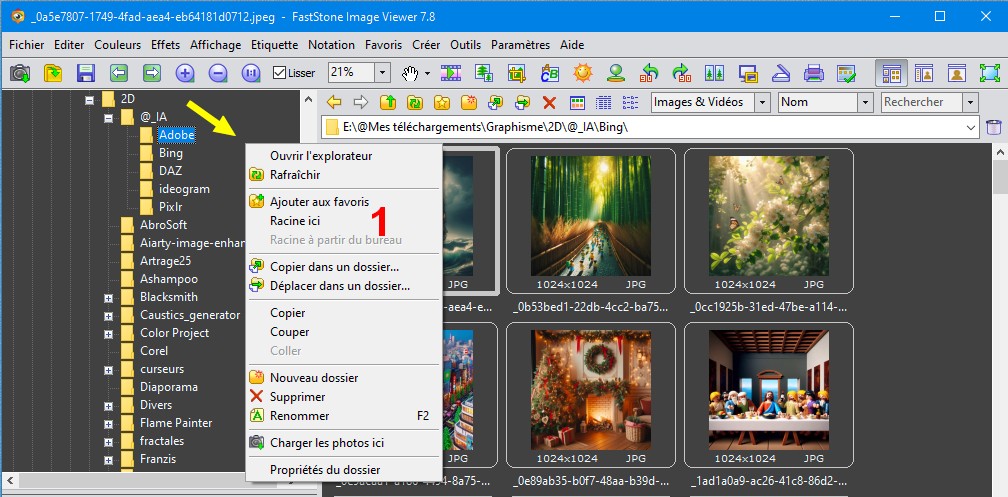Open the draw board text icon

(x=550, y=73)
